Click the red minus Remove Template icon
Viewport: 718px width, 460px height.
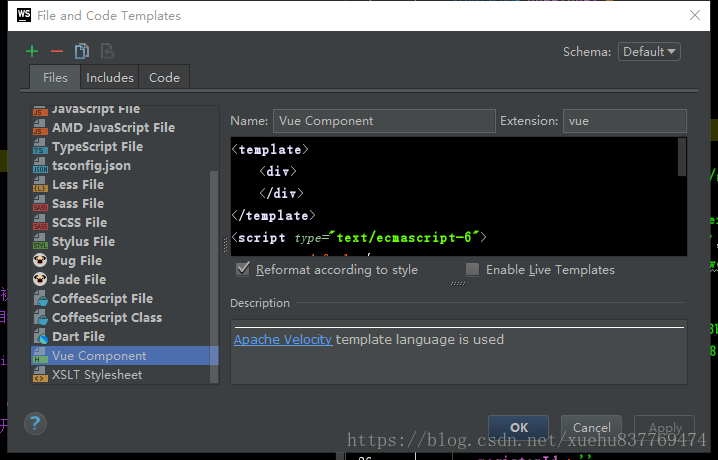[57, 51]
